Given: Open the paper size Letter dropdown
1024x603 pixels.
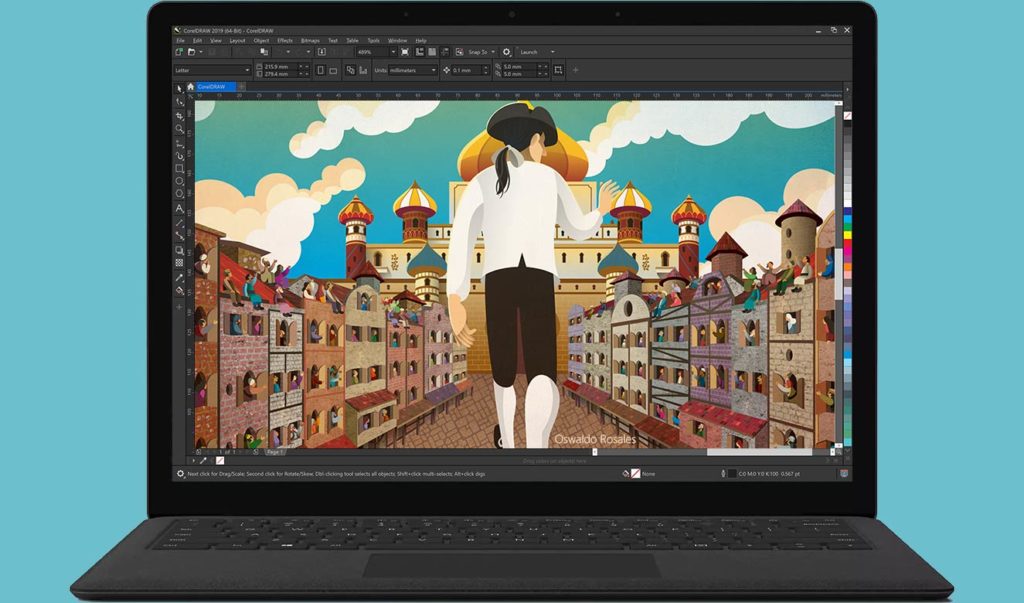Looking at the screenshot, I should tap(248, 69).
